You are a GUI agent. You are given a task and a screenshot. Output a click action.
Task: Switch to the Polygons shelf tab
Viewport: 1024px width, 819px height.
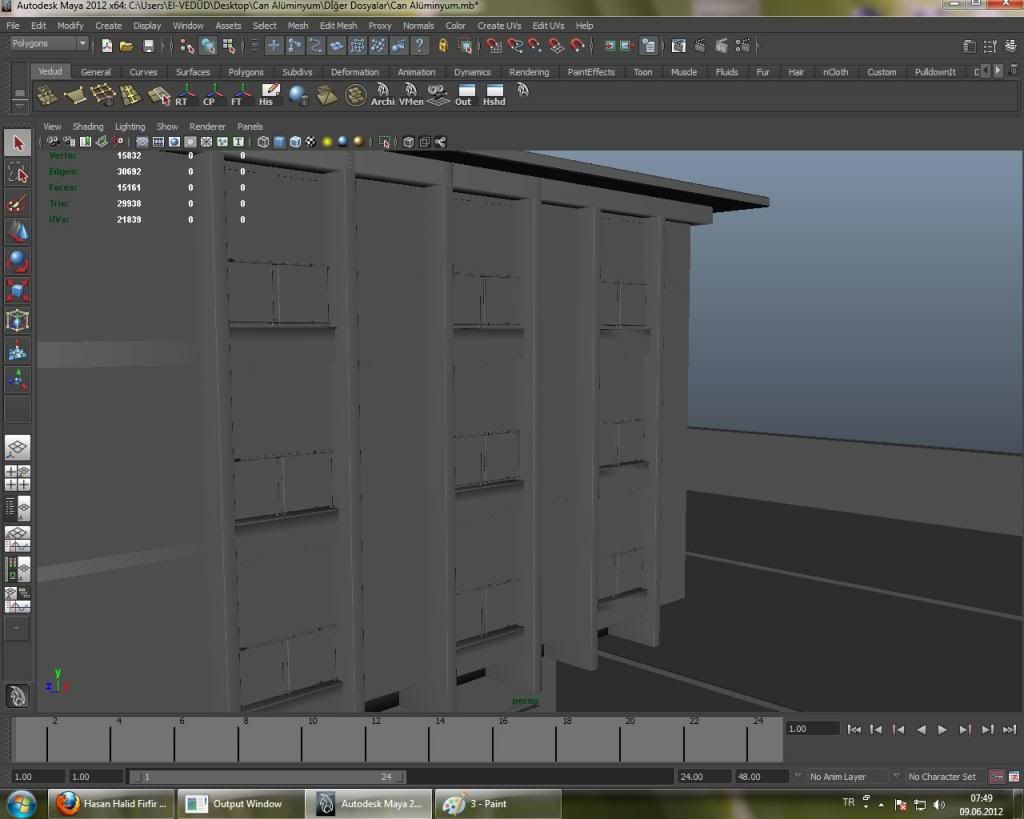coord(246,72)
